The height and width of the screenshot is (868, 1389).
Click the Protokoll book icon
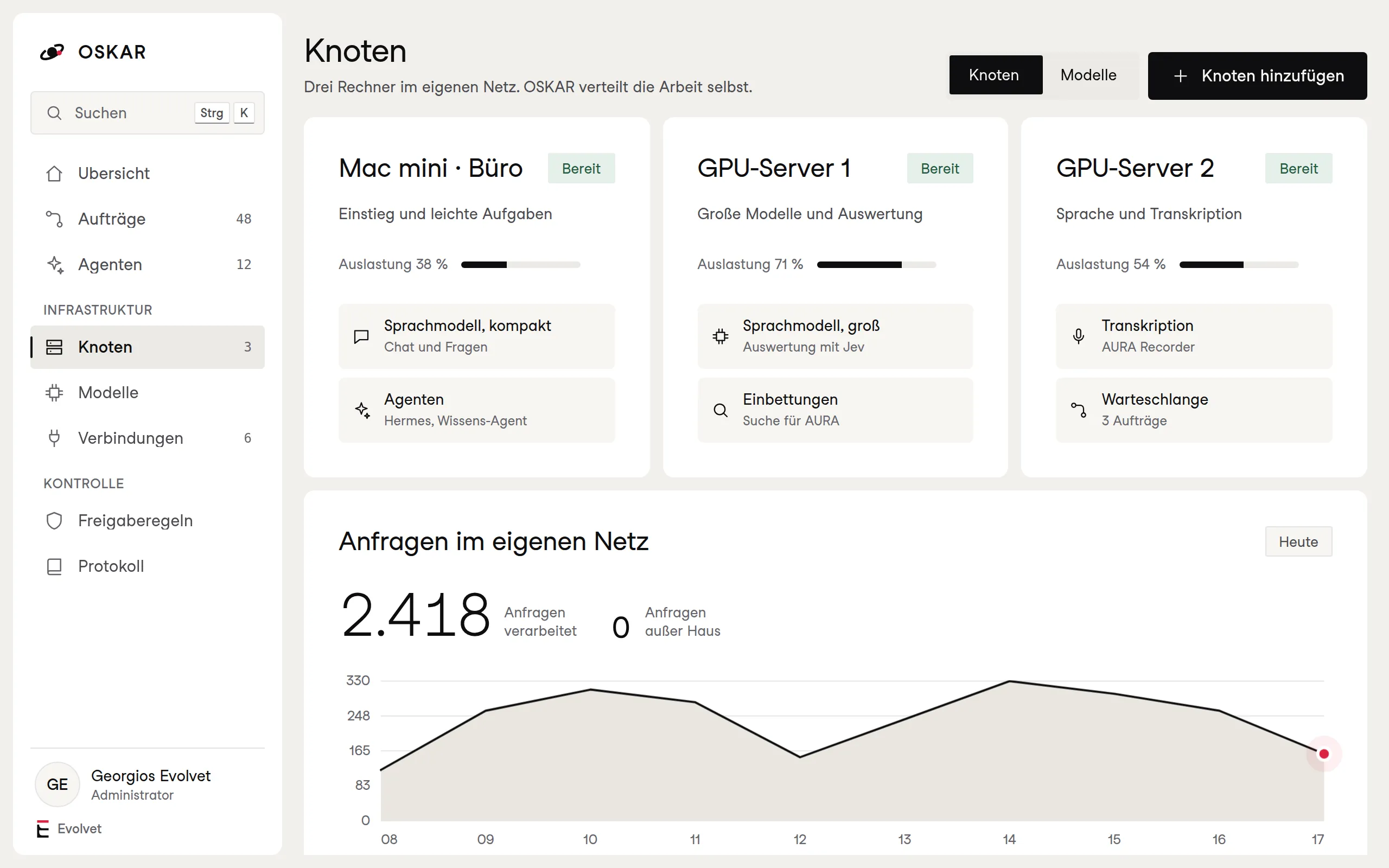click(x=54, y=566)
